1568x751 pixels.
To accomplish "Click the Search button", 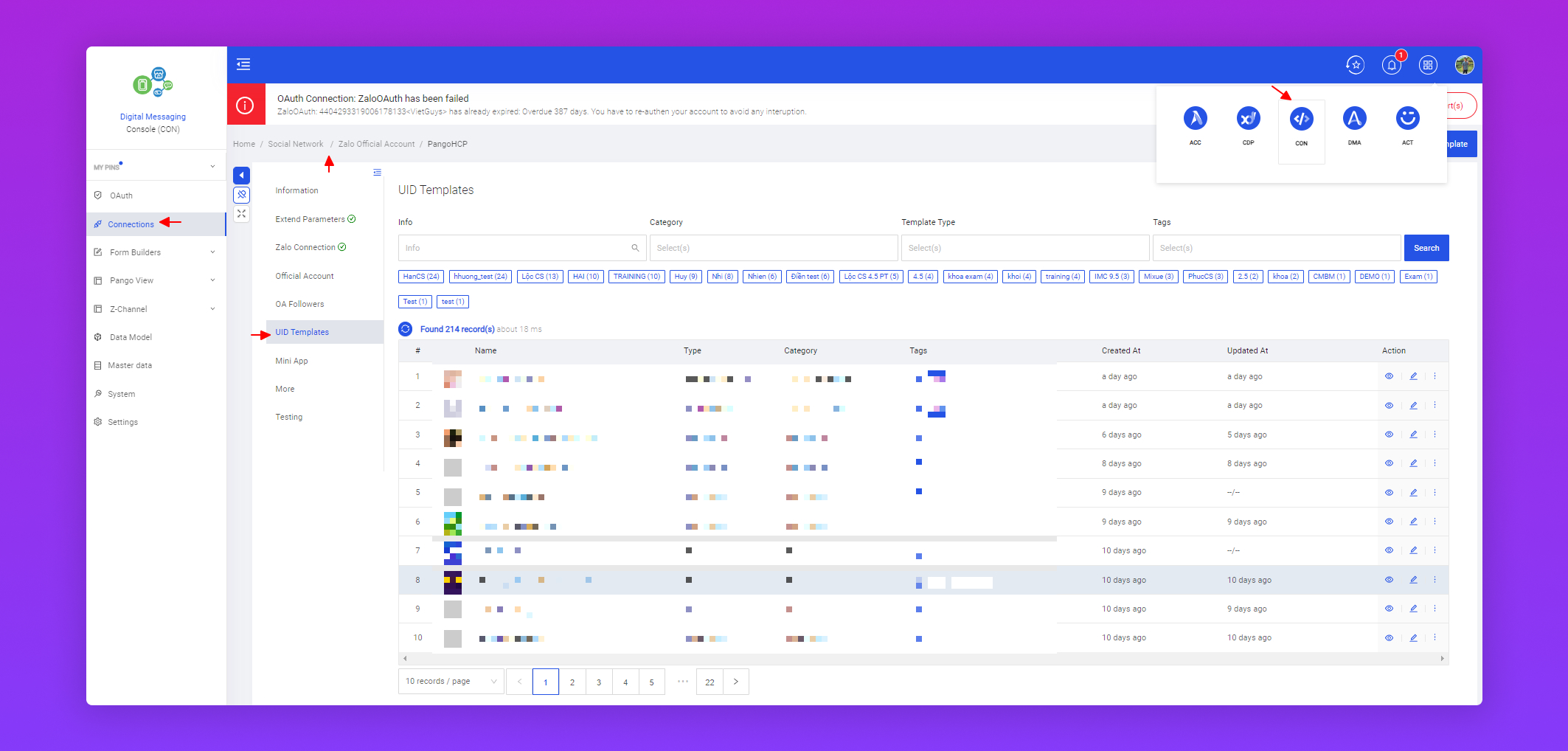I will pyautogui.click(x=1426, y=248).
